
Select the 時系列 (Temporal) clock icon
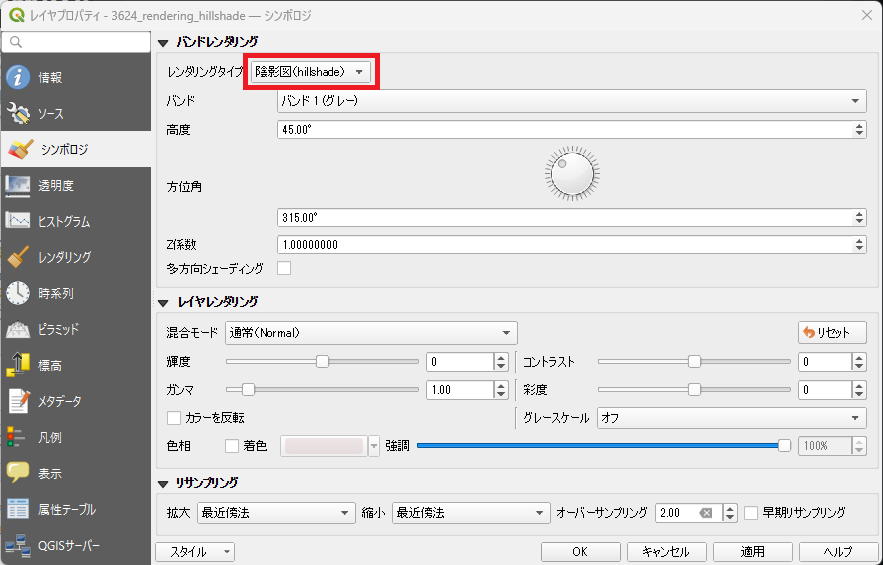(x=18, y=293)
